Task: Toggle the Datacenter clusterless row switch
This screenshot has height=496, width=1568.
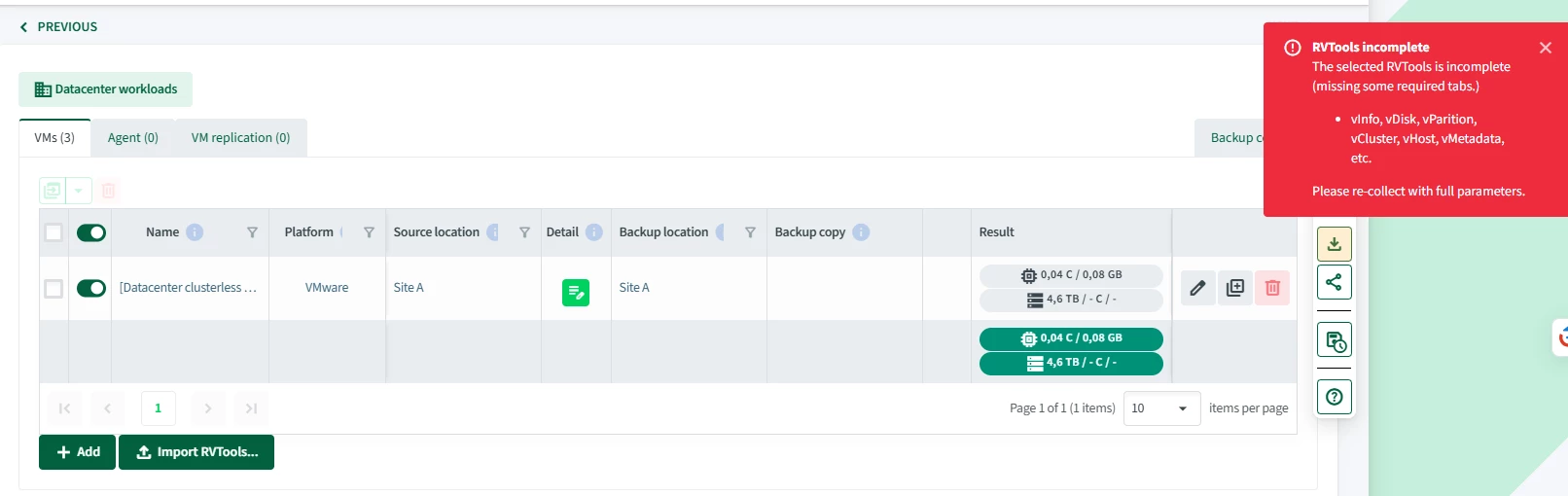Action: click(91, 288)
